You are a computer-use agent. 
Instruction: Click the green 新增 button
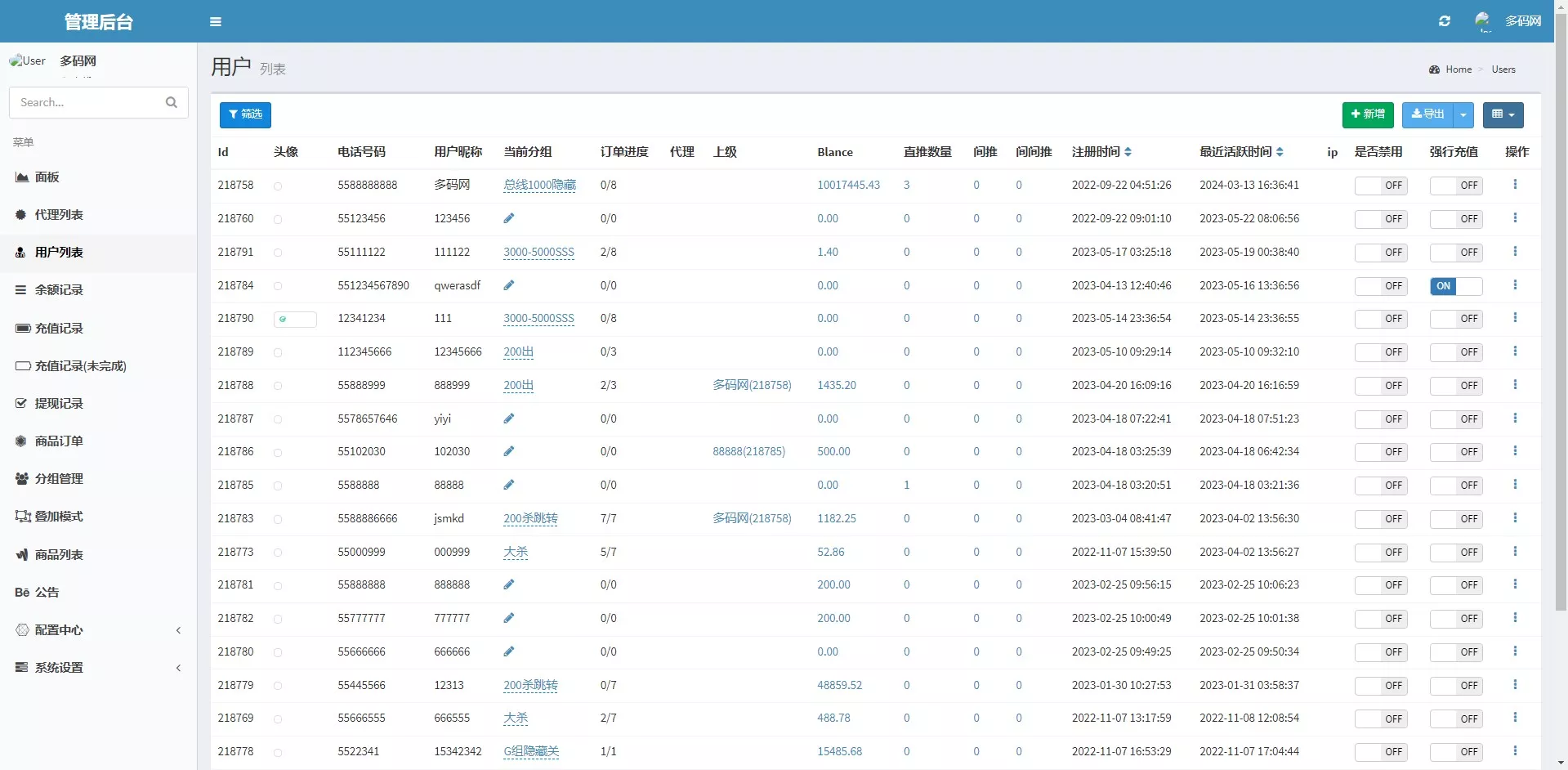pos(1367,114)
